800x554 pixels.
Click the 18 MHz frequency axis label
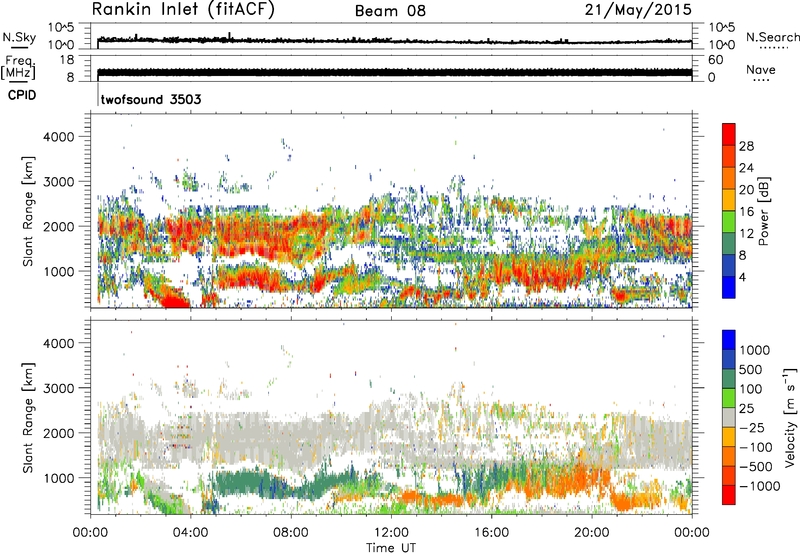click(67, 60)
